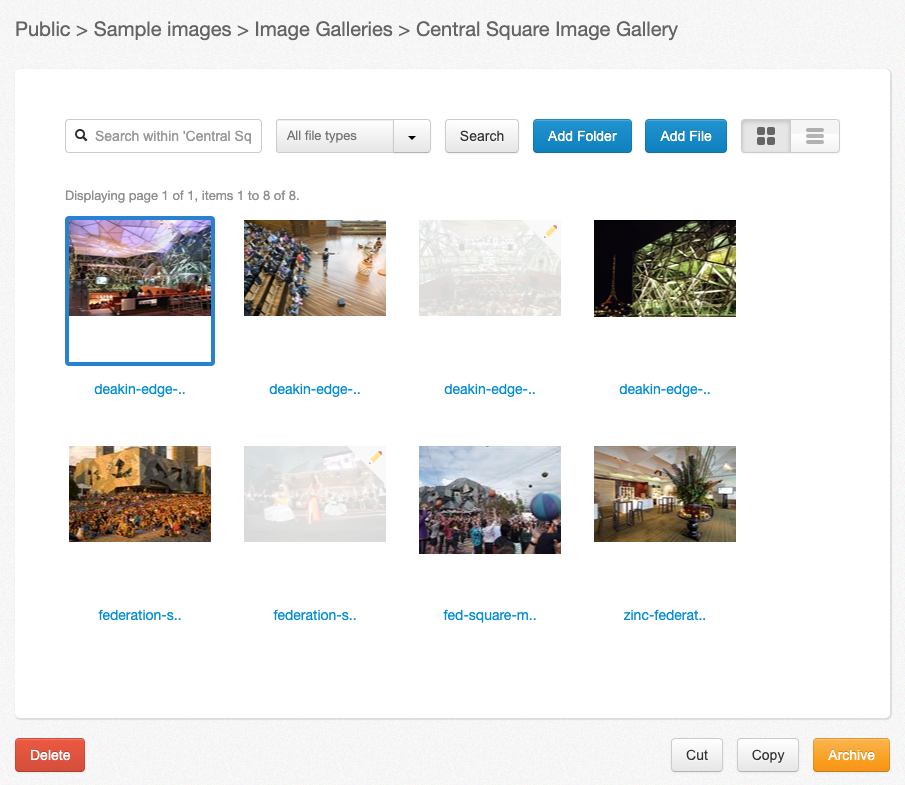
Task: Click the Delete icon button
Action: tap(49, 755)
